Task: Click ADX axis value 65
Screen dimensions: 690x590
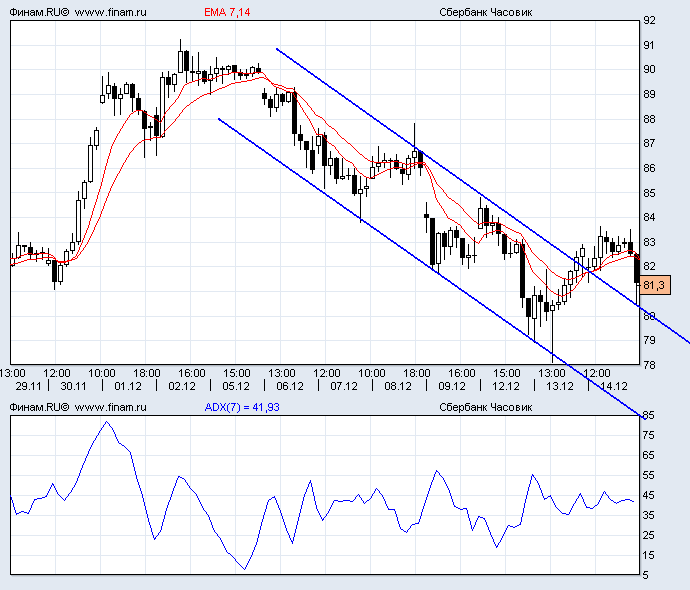Action: [648, 455]
